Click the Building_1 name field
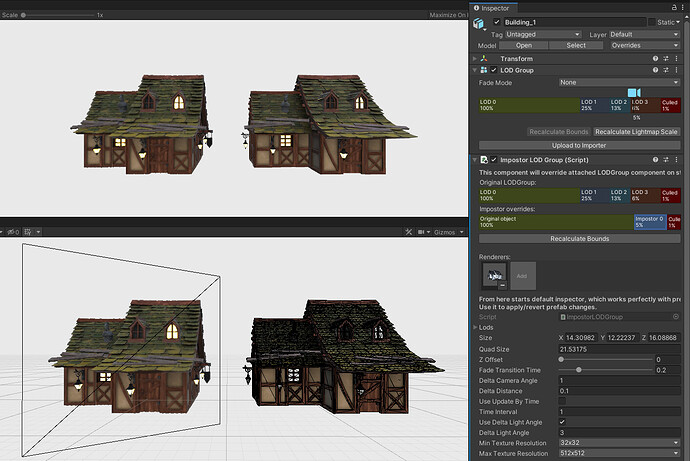The height and width of the screenshot is (461, 690). click(574, 22)
